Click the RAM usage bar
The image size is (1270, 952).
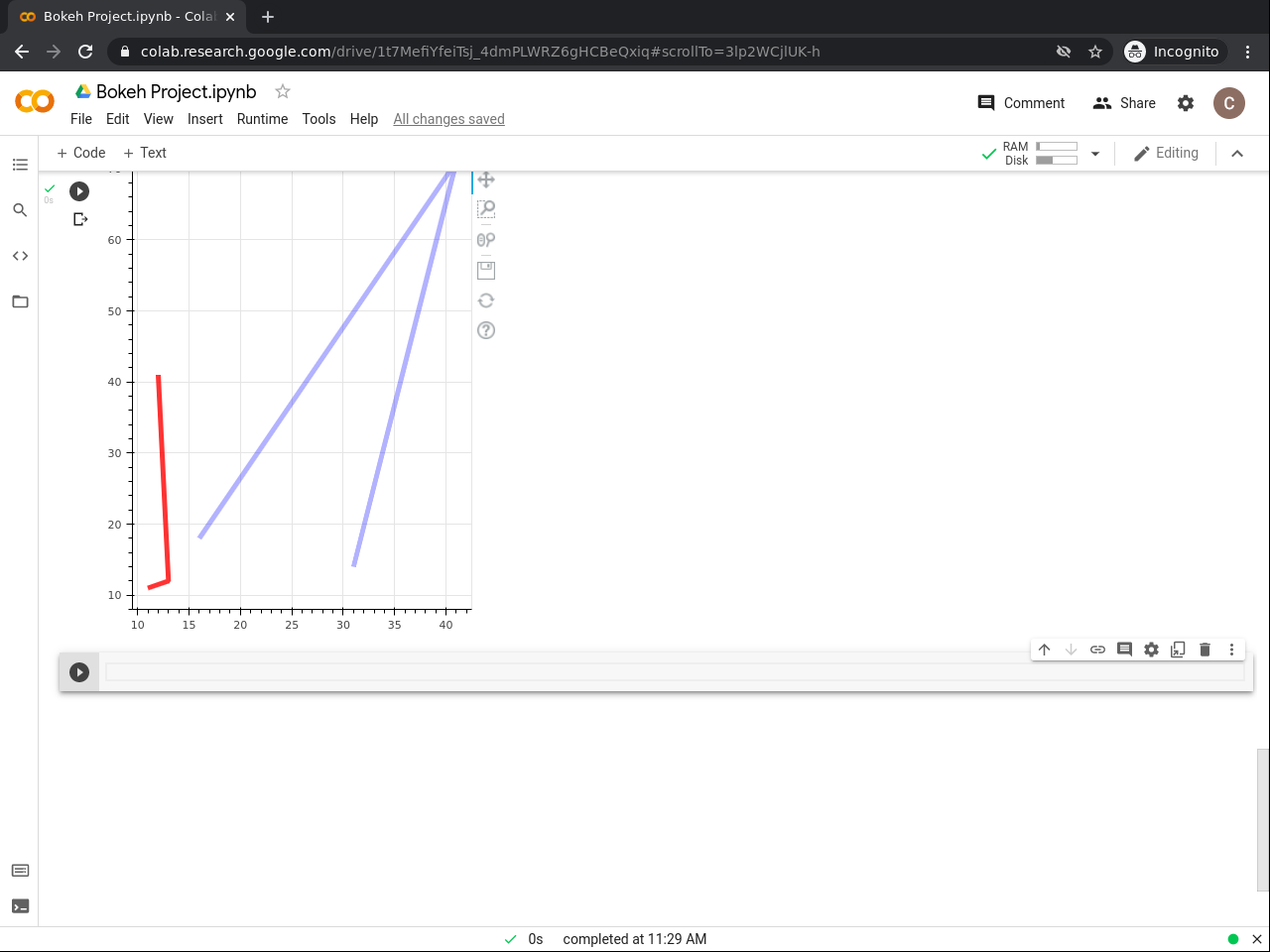click(1057, 147)
